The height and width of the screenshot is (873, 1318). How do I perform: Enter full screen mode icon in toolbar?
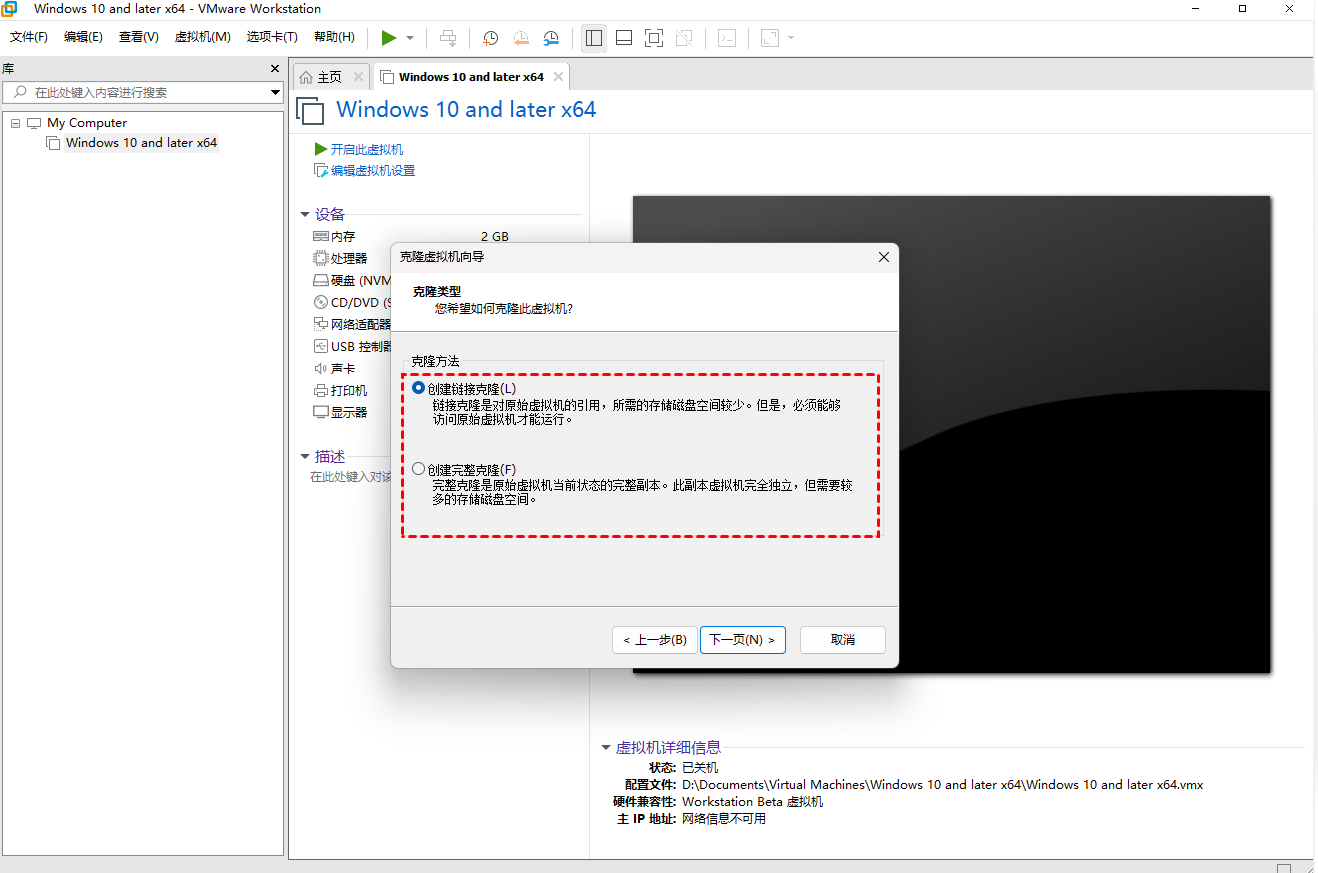[x=654, y=38]
